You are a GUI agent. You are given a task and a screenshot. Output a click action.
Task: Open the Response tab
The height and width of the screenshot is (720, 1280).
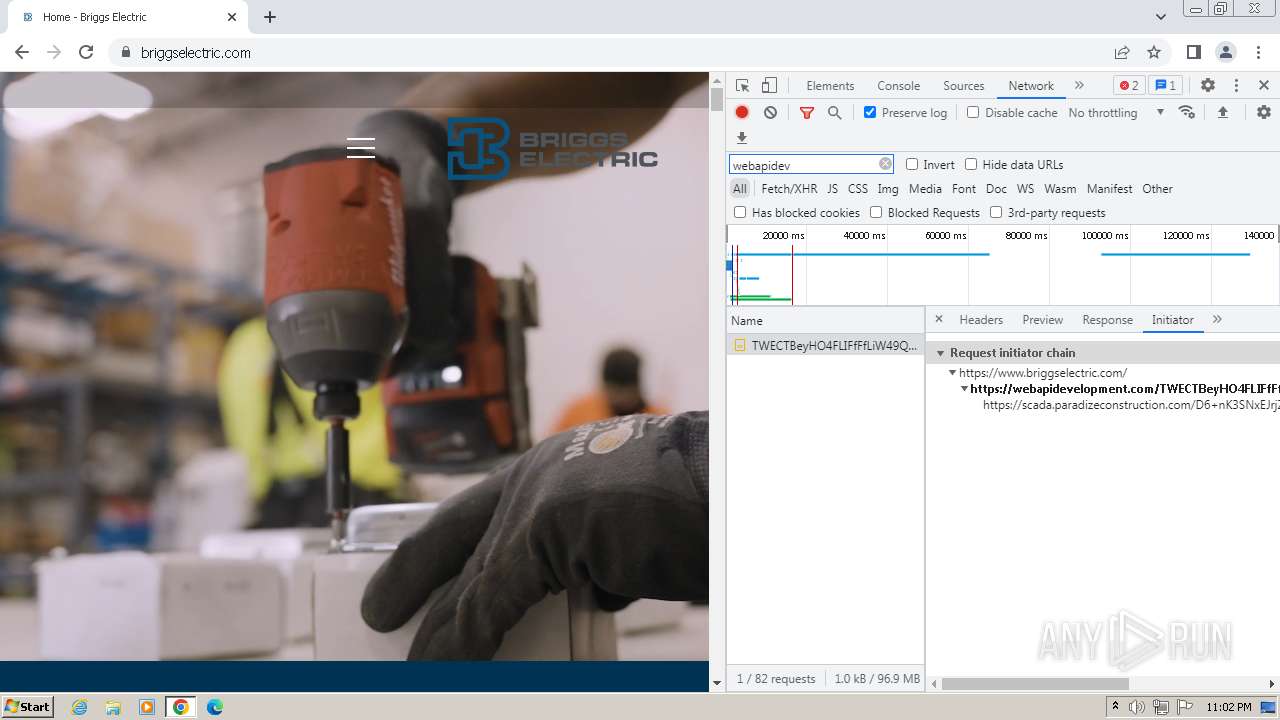tap(1107, 320)
